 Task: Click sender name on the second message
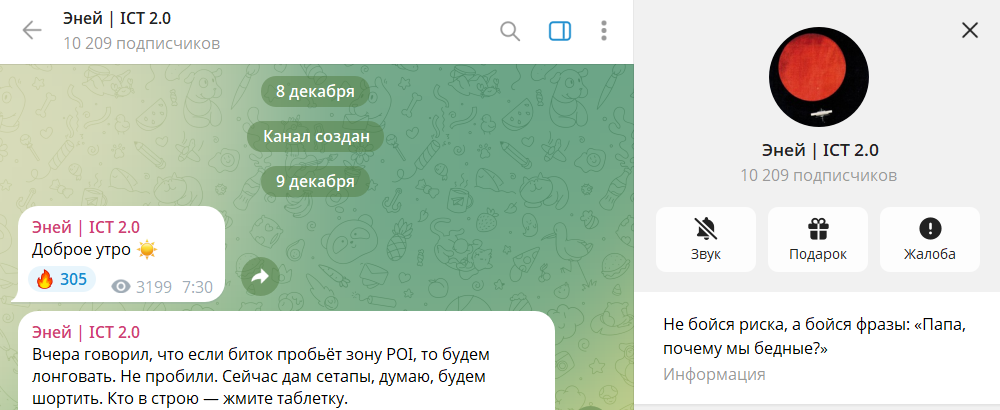click(x=86, y=332)
